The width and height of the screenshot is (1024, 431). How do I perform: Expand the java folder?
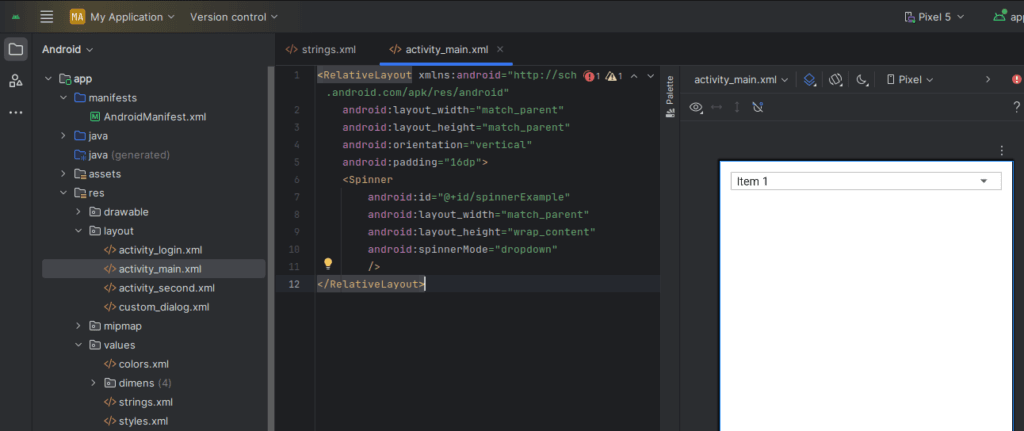click(x=63, y=136)
